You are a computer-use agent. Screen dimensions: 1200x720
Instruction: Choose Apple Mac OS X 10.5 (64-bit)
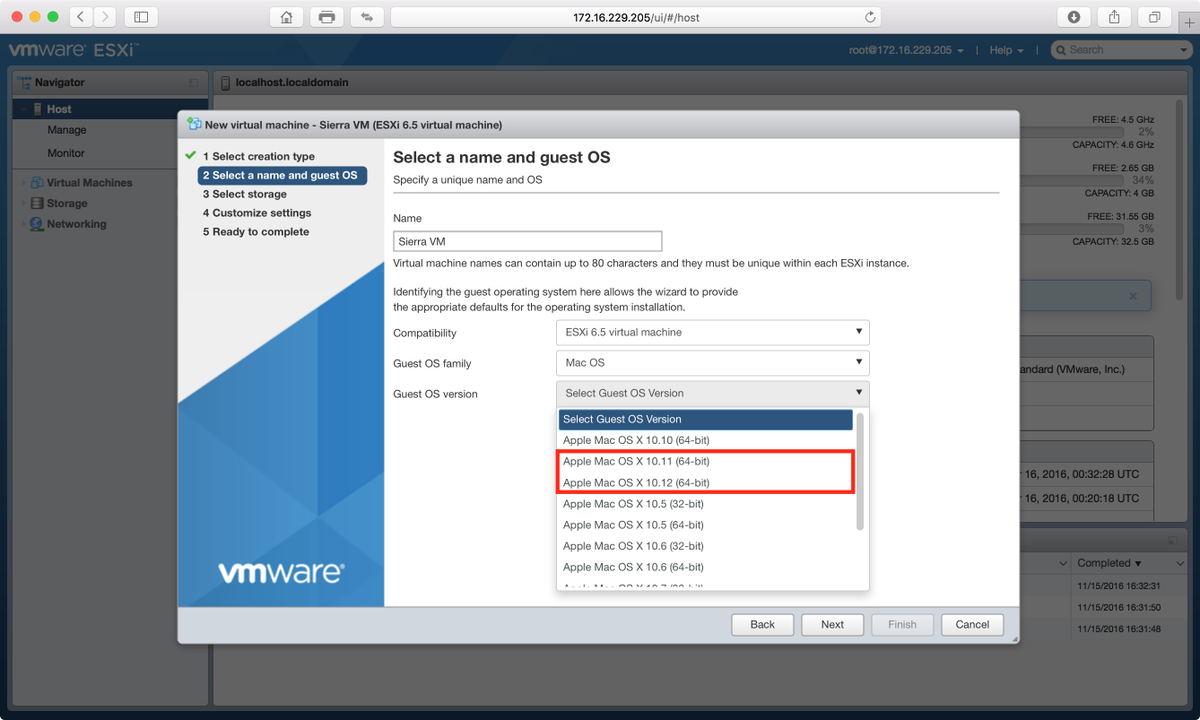(705, 525)
